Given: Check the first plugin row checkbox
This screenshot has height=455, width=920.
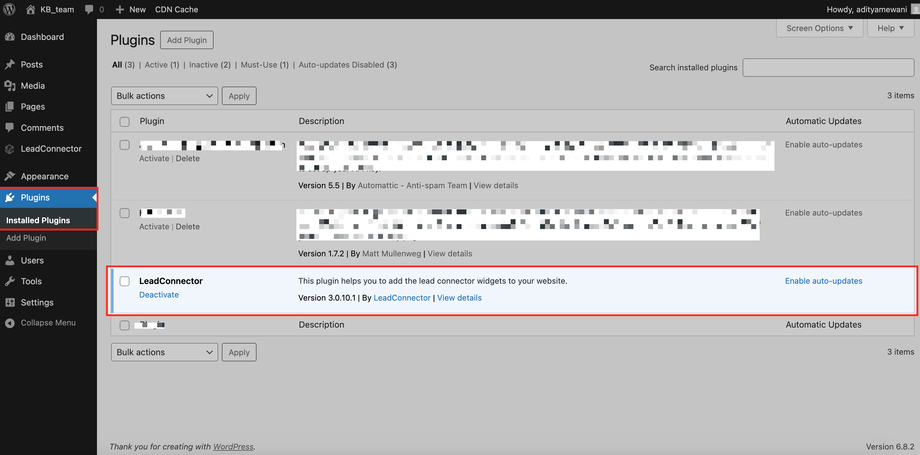Looking at the screenshot, I should point(125,145).
